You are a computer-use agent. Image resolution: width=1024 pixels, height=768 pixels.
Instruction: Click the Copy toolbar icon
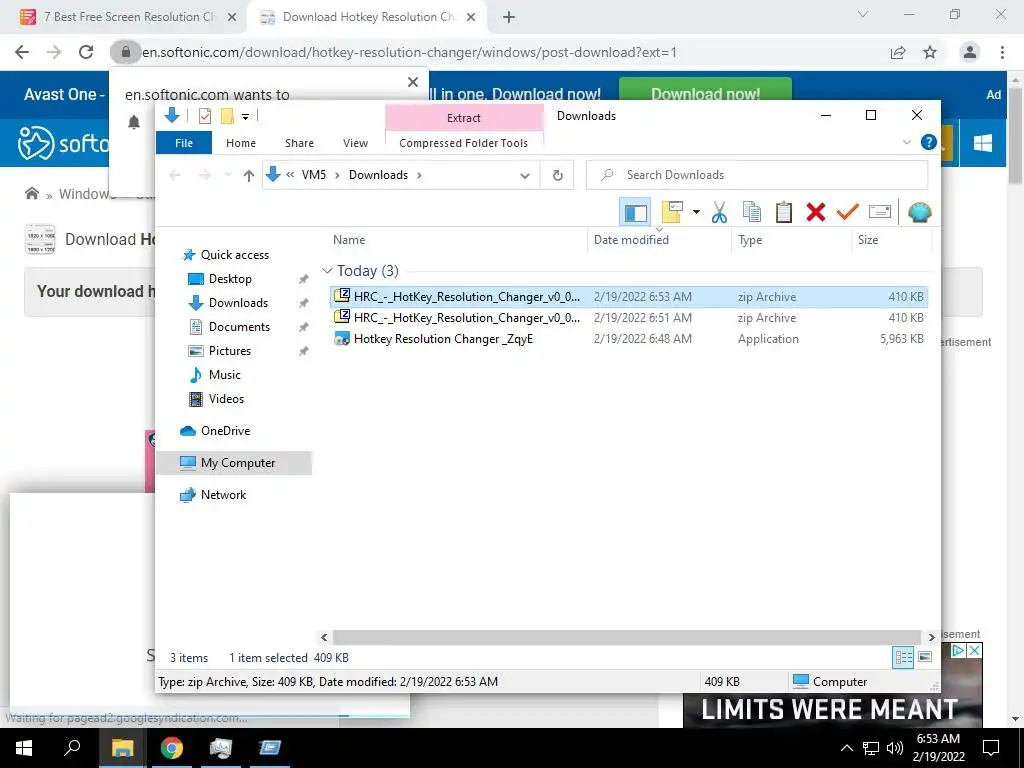[752, 212]
